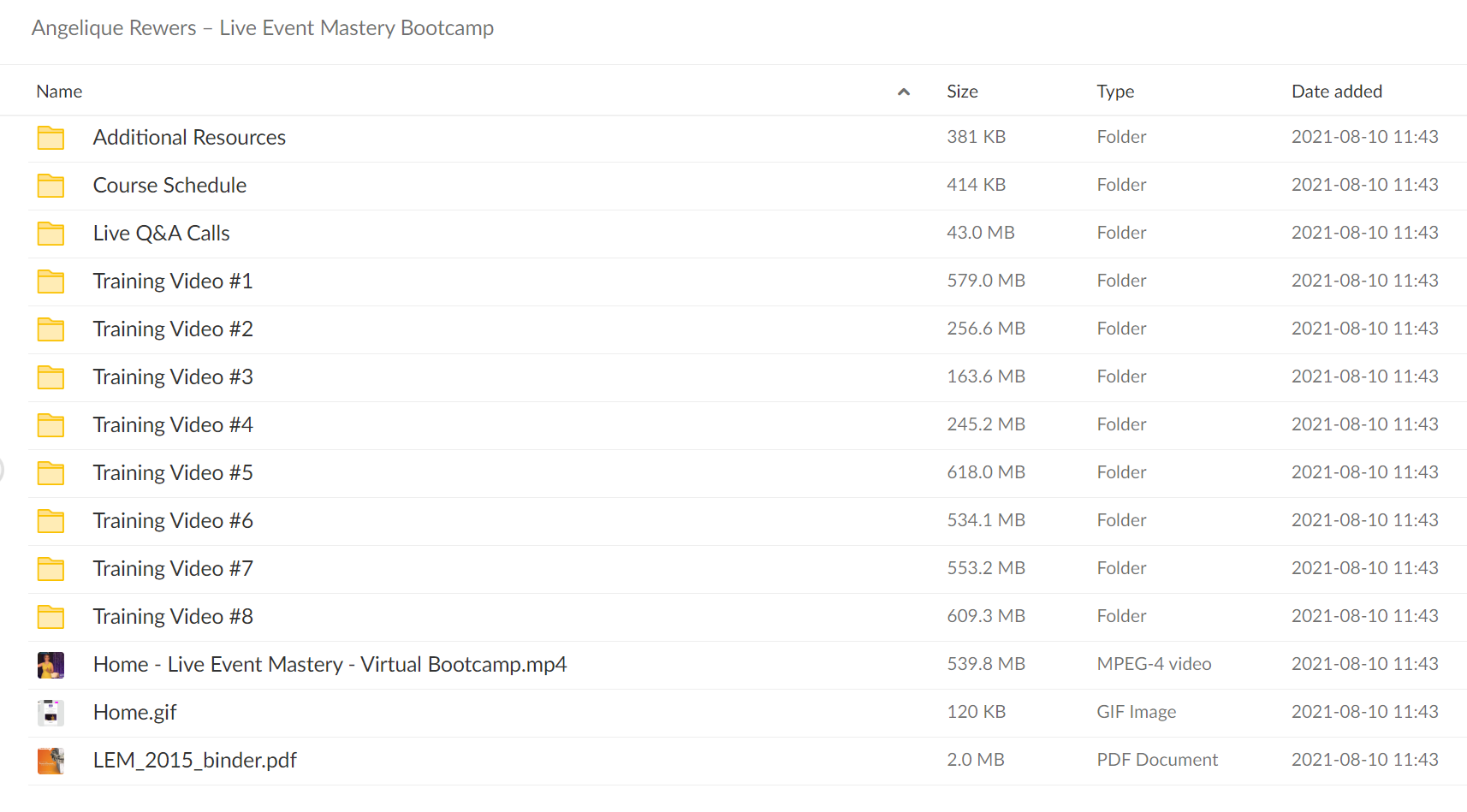Select the Live Q&A Calls folder icon
Viewport: 1467px width, 812px height.
[x=50, y=234]
